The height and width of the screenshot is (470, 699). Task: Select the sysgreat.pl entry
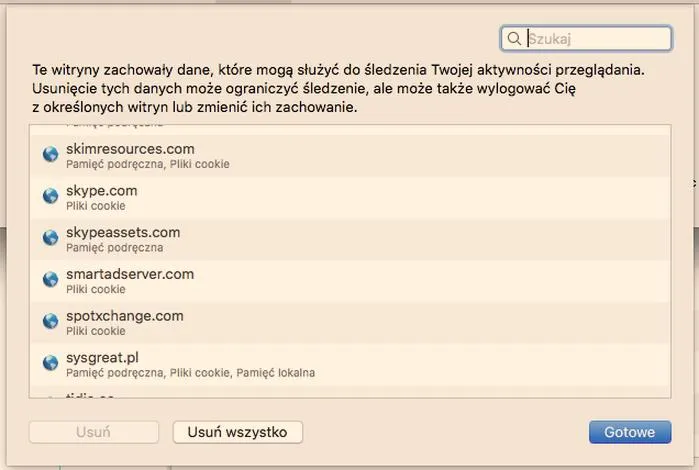[350, 365]
